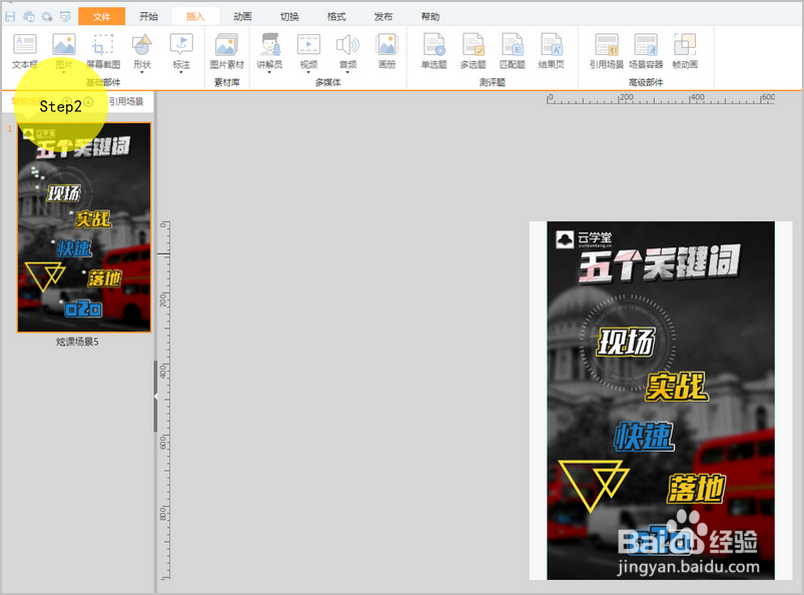Select the 实战 text on canvas
Image resolution: width=804 pixels, height=595 pixels.
(676, 387)
